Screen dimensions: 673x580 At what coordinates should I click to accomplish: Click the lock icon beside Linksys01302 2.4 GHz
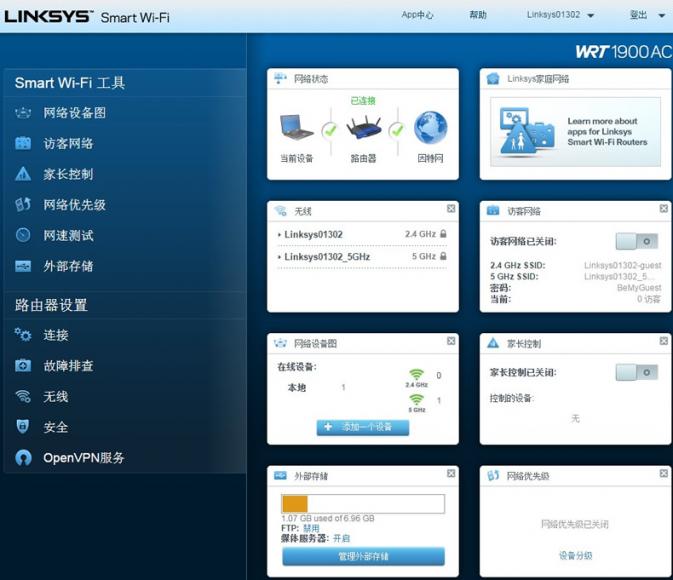443,234
